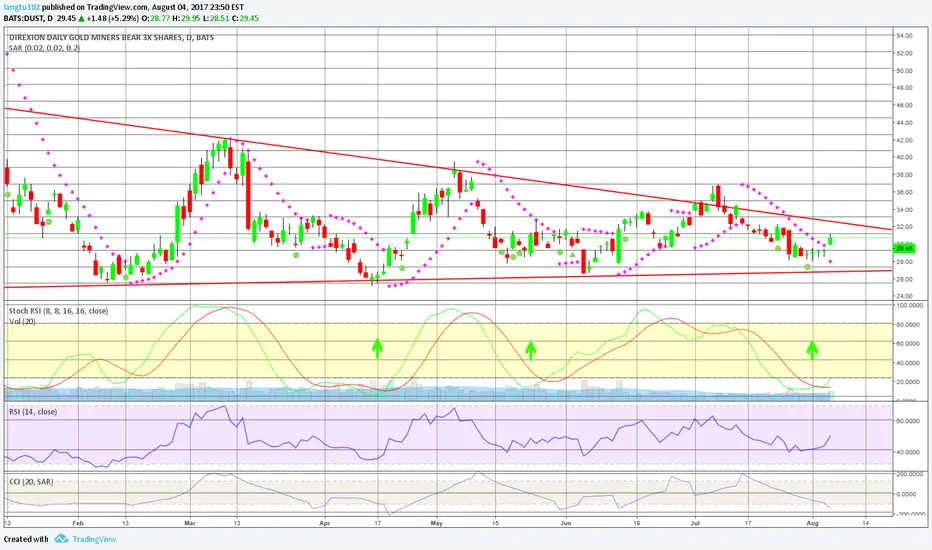
Task: Open the Stoch RSI (8, 8, 16, 16, close) label
Action: [58, 311]
